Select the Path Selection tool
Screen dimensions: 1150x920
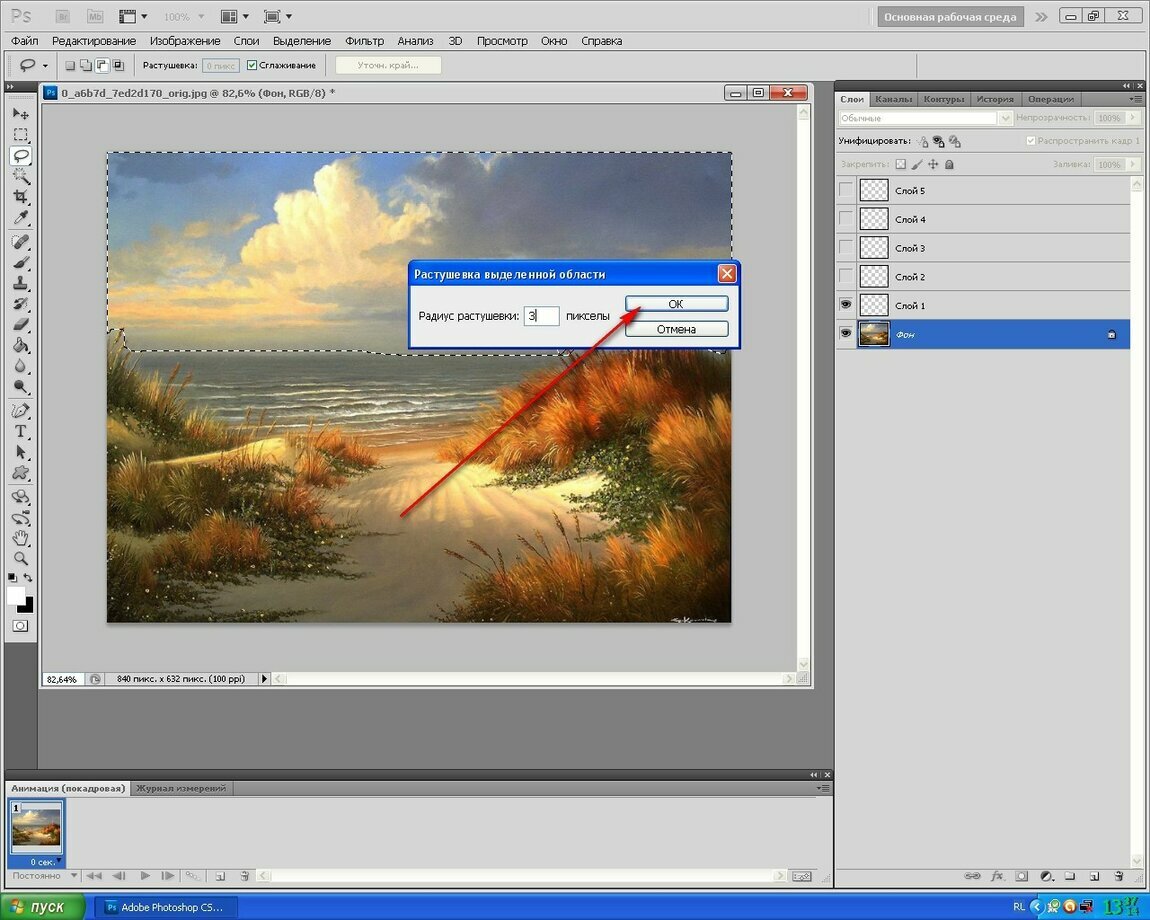[21, 452]
